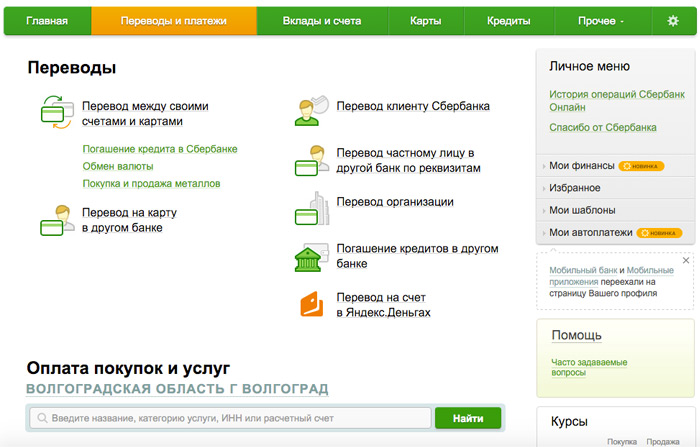Image resolution: width=700 pixels, height=447 pixels.
Task: Expand the Избранное section
Action: (x=574, y=188)
